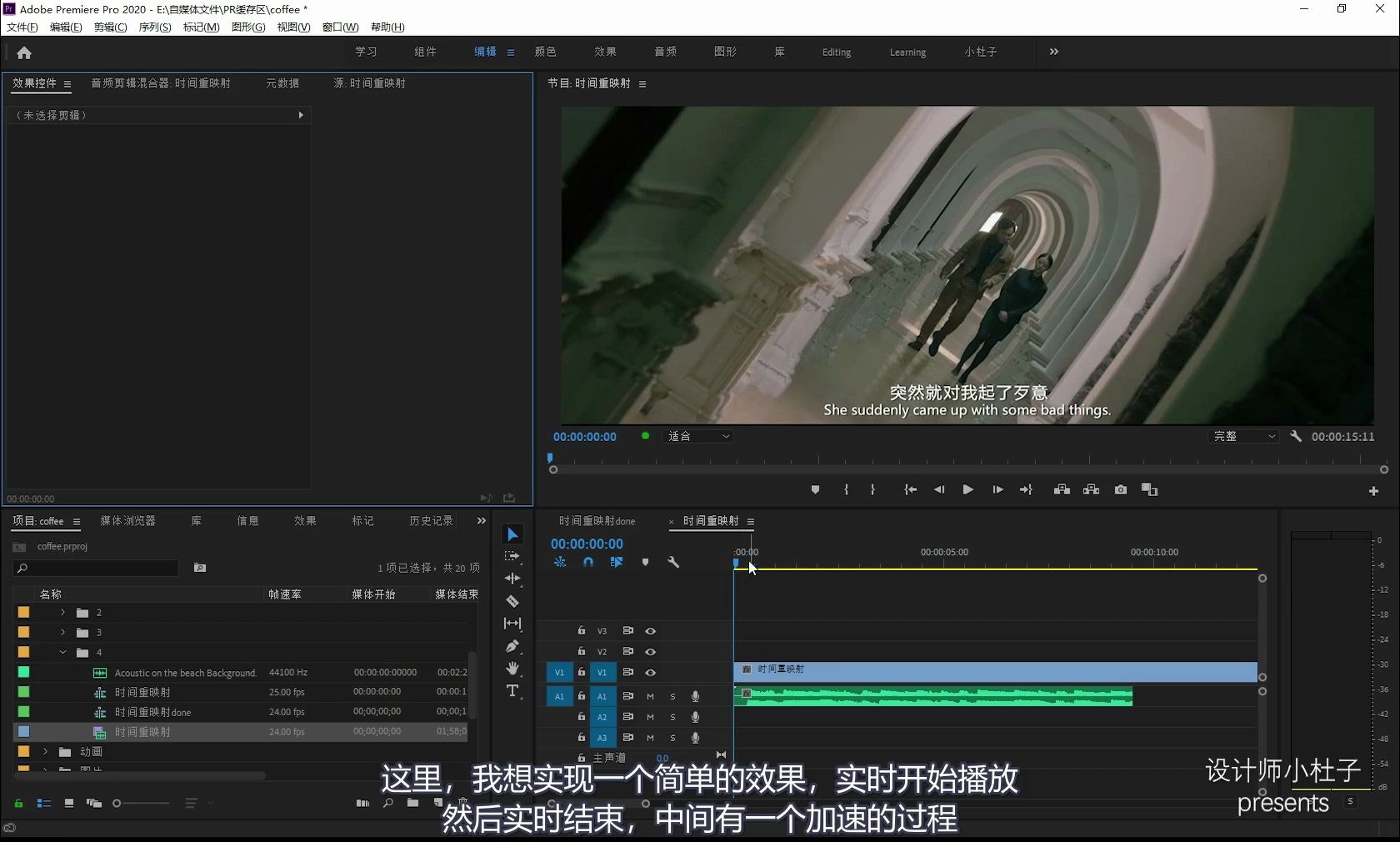1400x842 pixels.
Task: Open the program monitor button editor plus
Action: [x=1373, y=491]
